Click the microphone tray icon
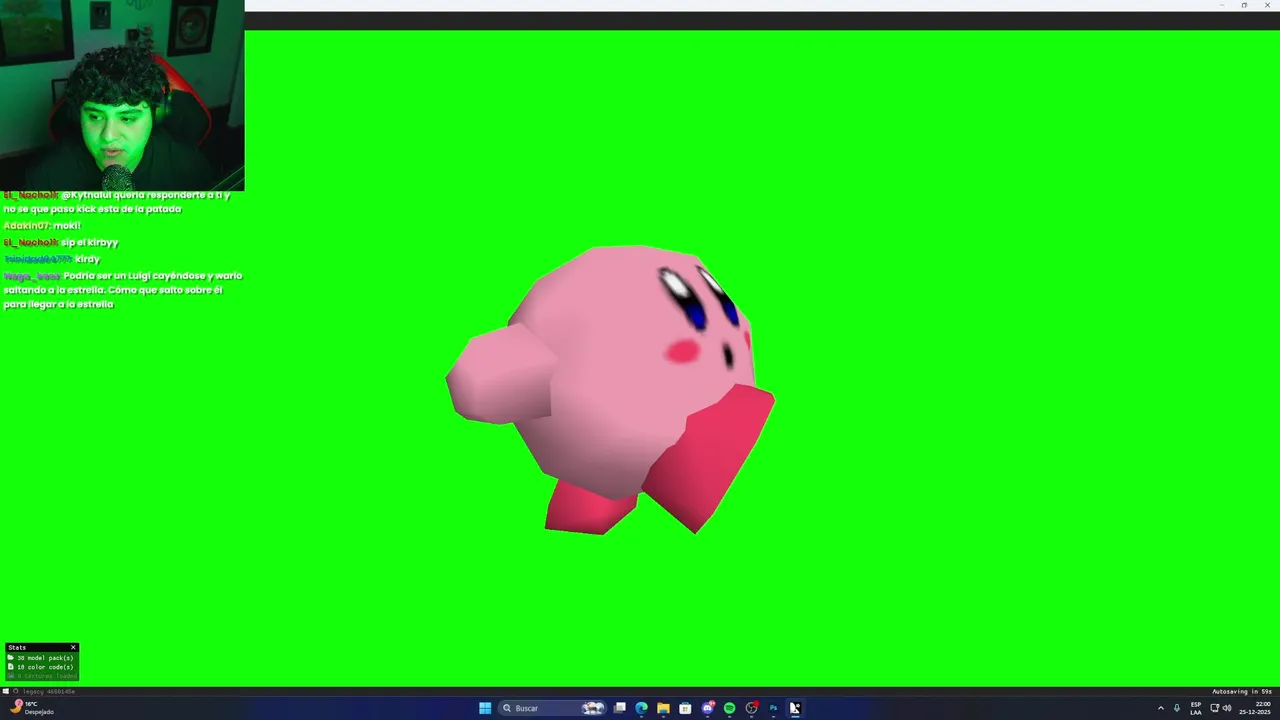The height and width of the screenshot is (720, 1280). (x=1177, y=708)
